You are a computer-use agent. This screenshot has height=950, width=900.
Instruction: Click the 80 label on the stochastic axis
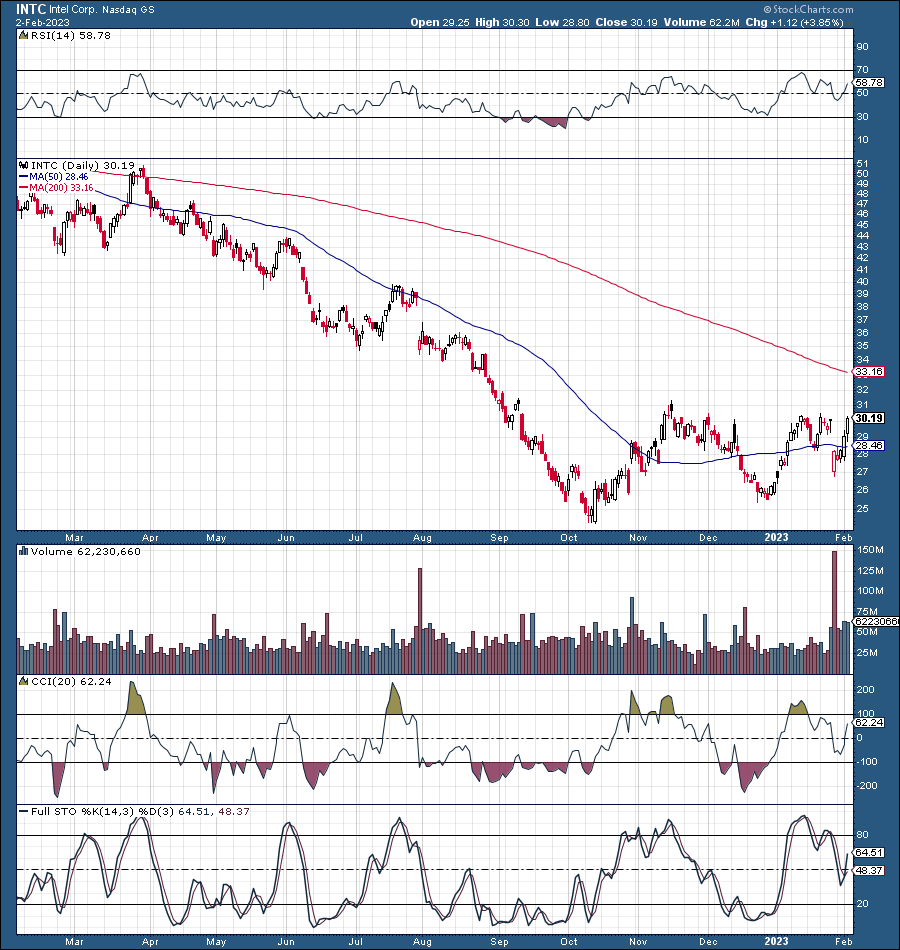click(862, 835)
